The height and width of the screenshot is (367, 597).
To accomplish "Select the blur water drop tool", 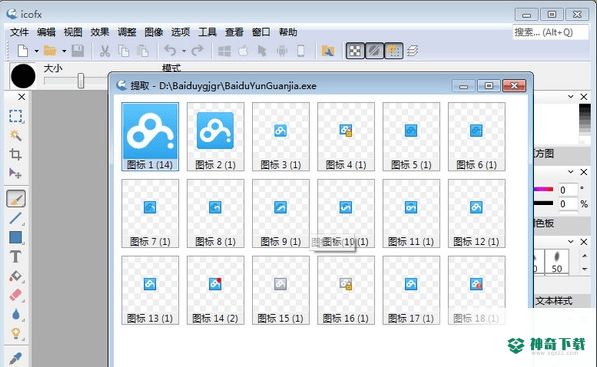I will point(16,314).
